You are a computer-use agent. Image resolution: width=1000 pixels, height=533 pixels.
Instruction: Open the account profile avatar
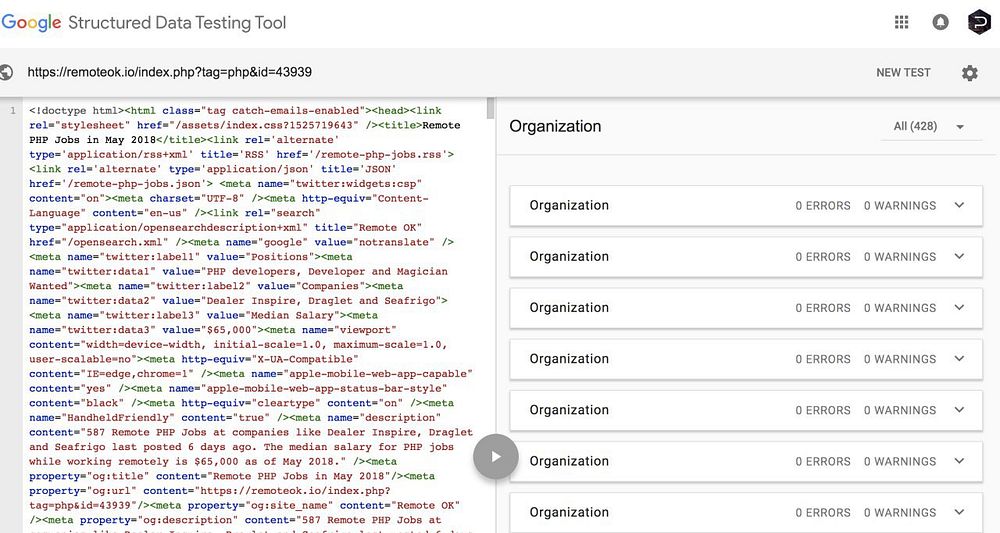978,22
